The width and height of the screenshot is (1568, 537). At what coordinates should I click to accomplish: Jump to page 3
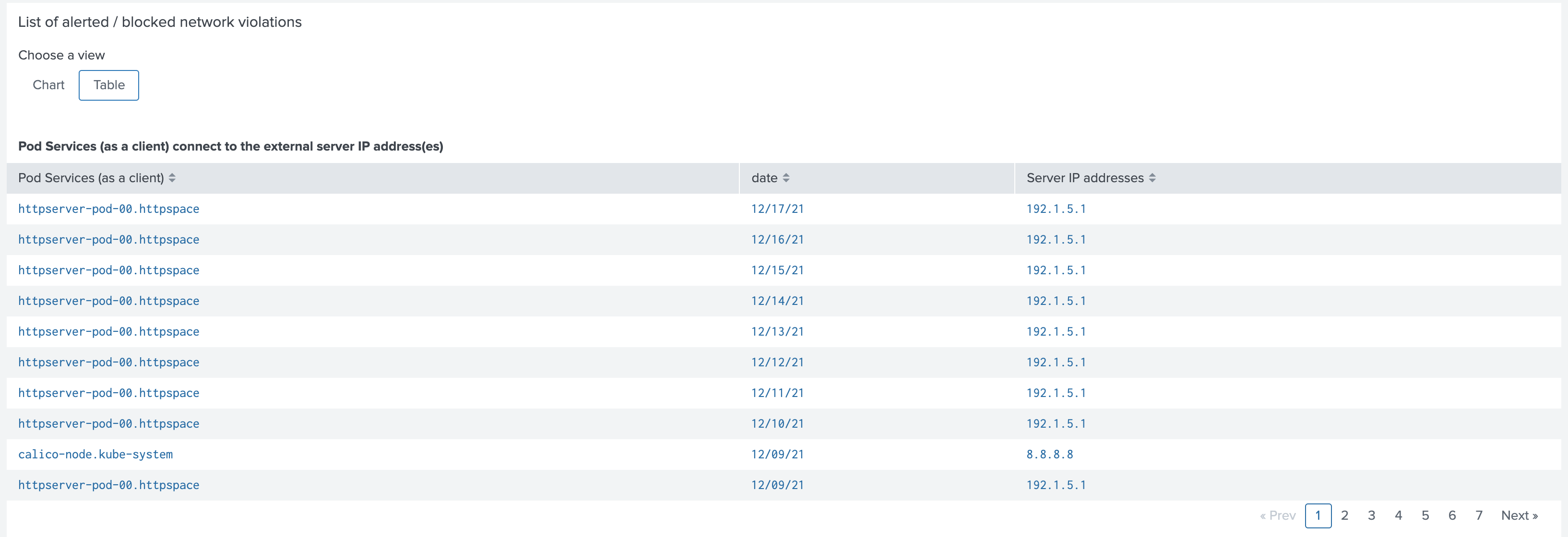point(1371,515)
